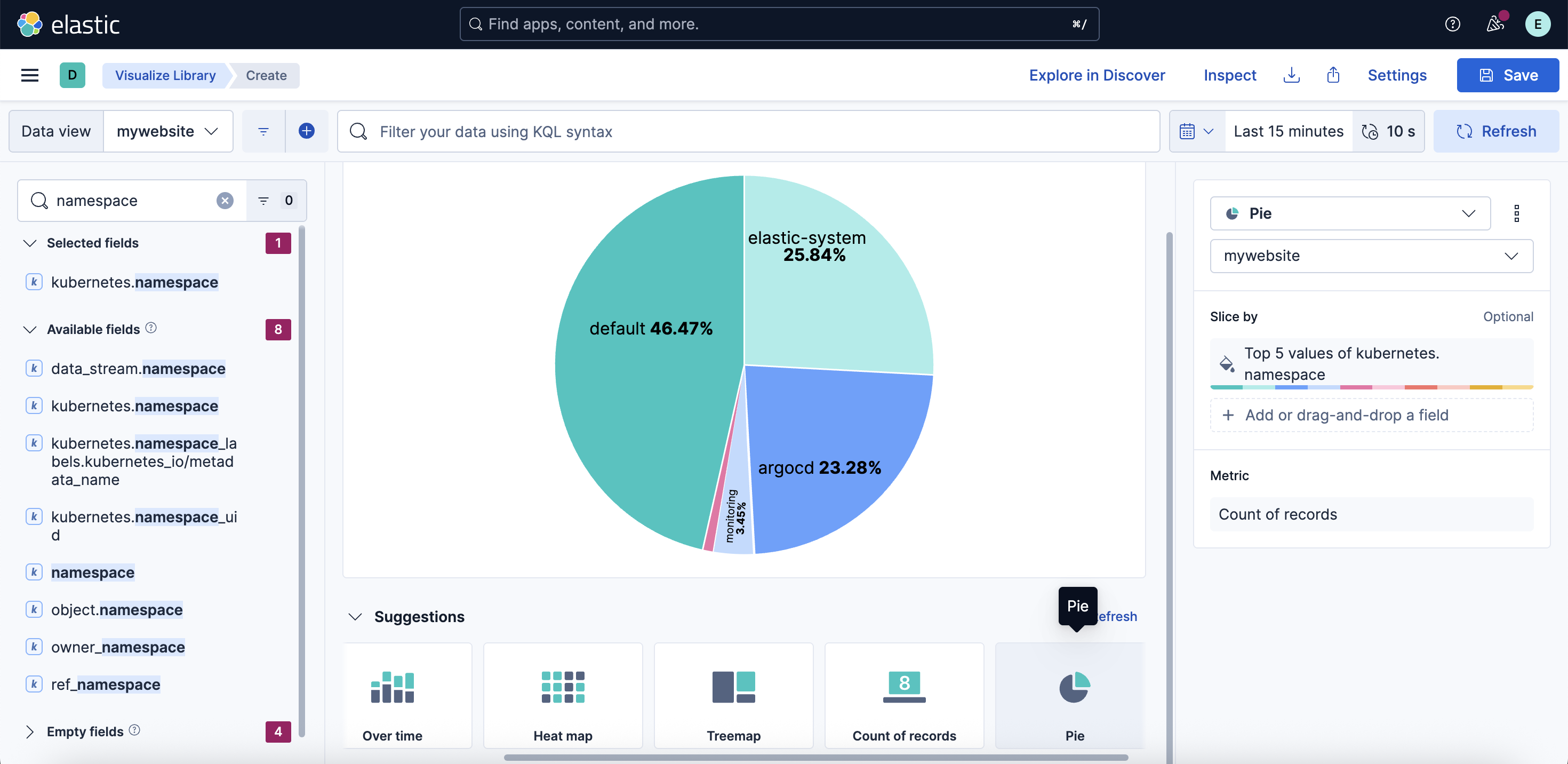Viewport: 1568px width, 764px height.
Task: Click the share icon in the top toolbar
Action: [1333, 75]
